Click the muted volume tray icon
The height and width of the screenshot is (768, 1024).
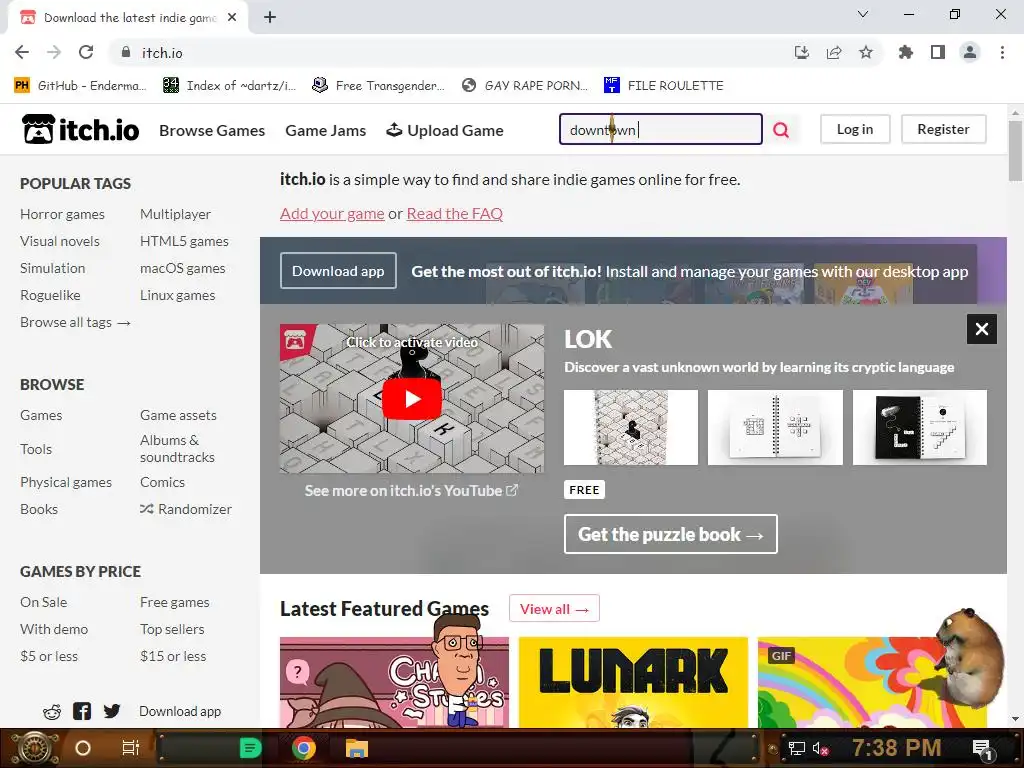820,748
